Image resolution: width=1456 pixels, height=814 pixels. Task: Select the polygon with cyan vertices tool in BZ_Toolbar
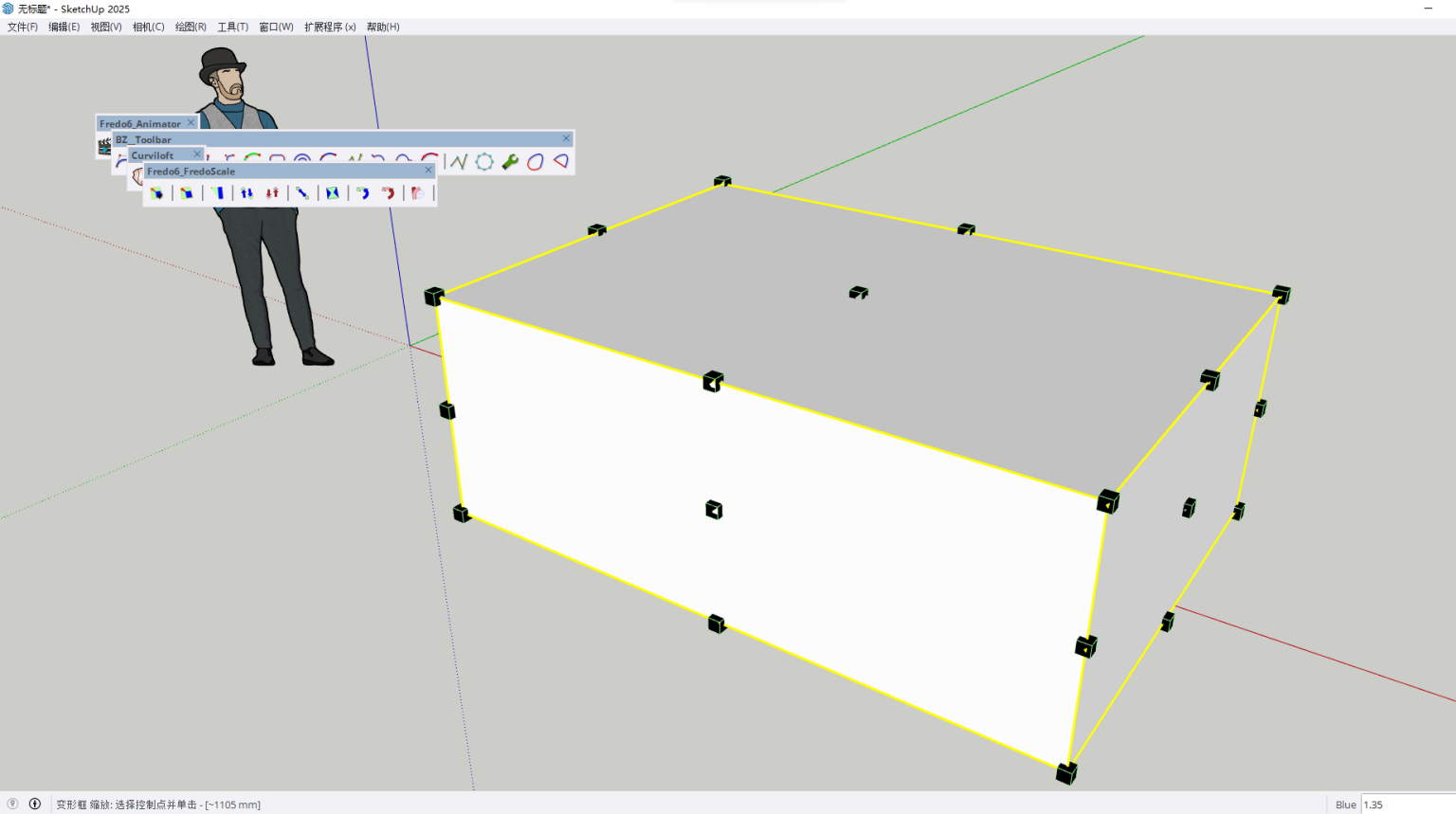[484, 161]
